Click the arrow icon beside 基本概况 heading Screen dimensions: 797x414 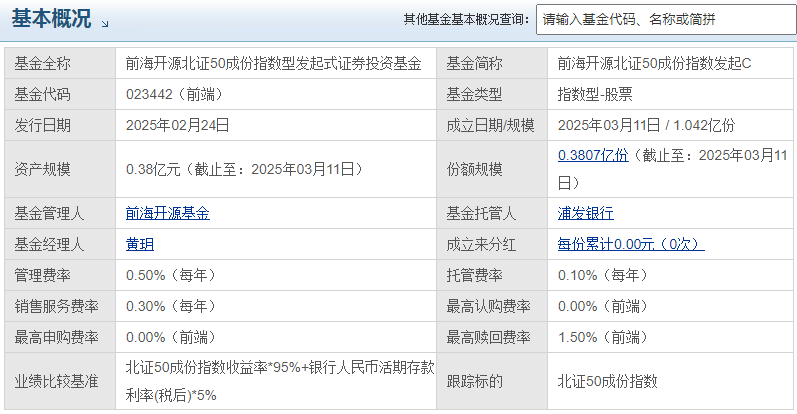[105, 23]
